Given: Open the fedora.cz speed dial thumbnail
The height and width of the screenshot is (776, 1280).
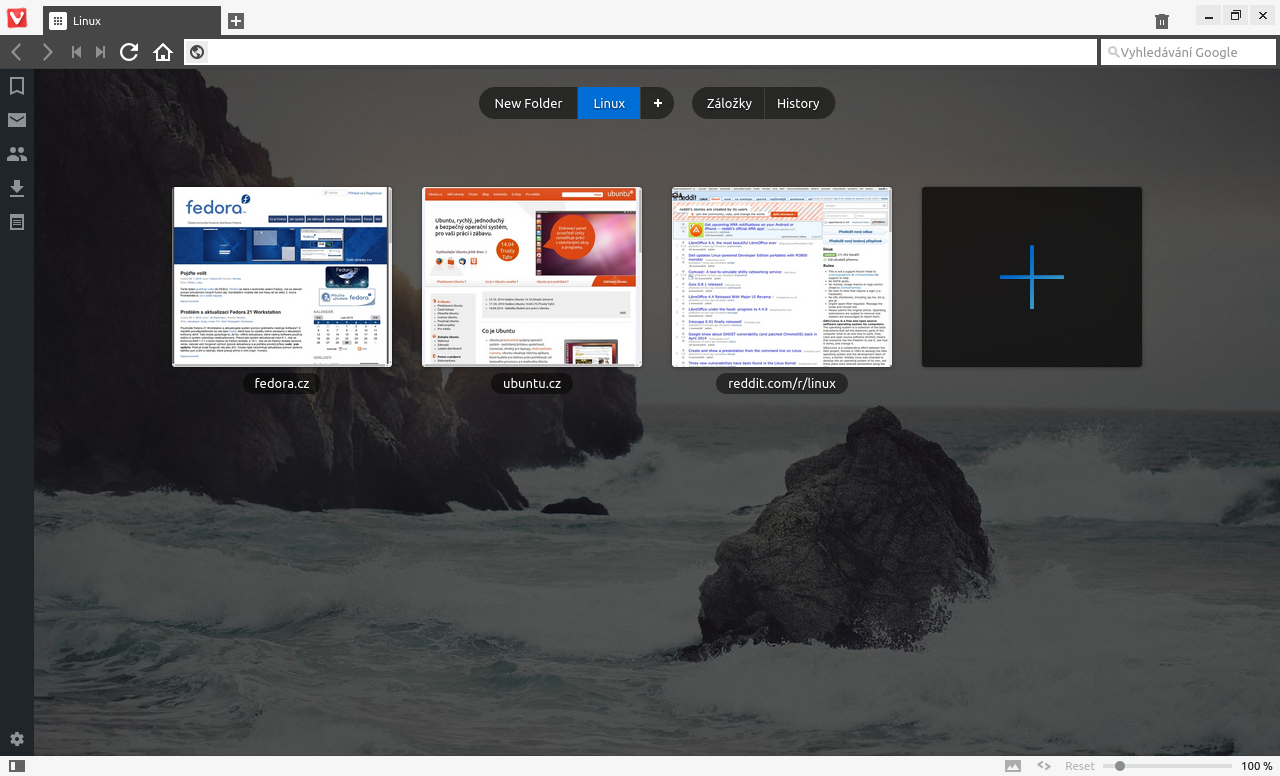Looking at the screenshot, I should 282,277.
